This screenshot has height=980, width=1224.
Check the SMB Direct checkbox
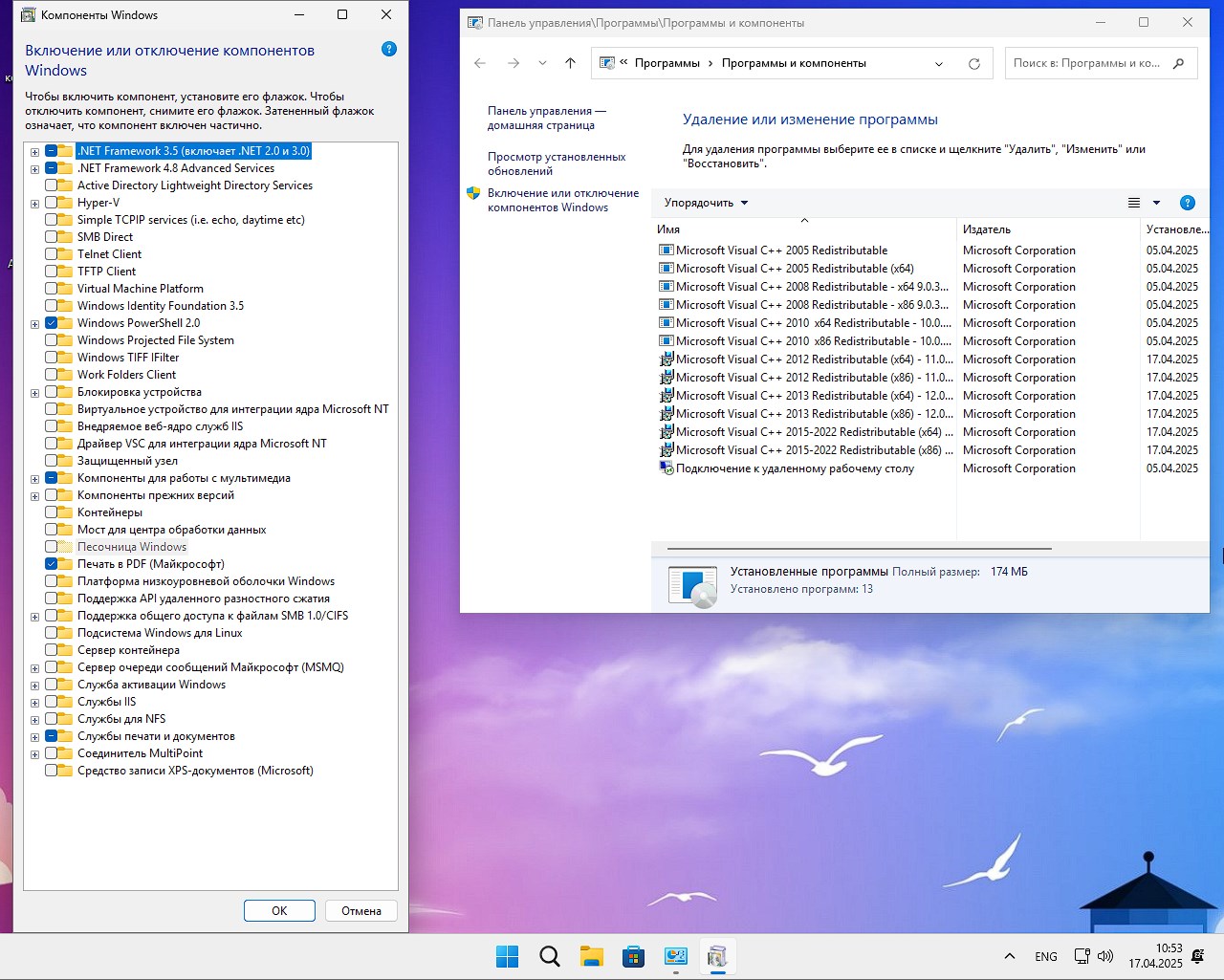(51, 237)
